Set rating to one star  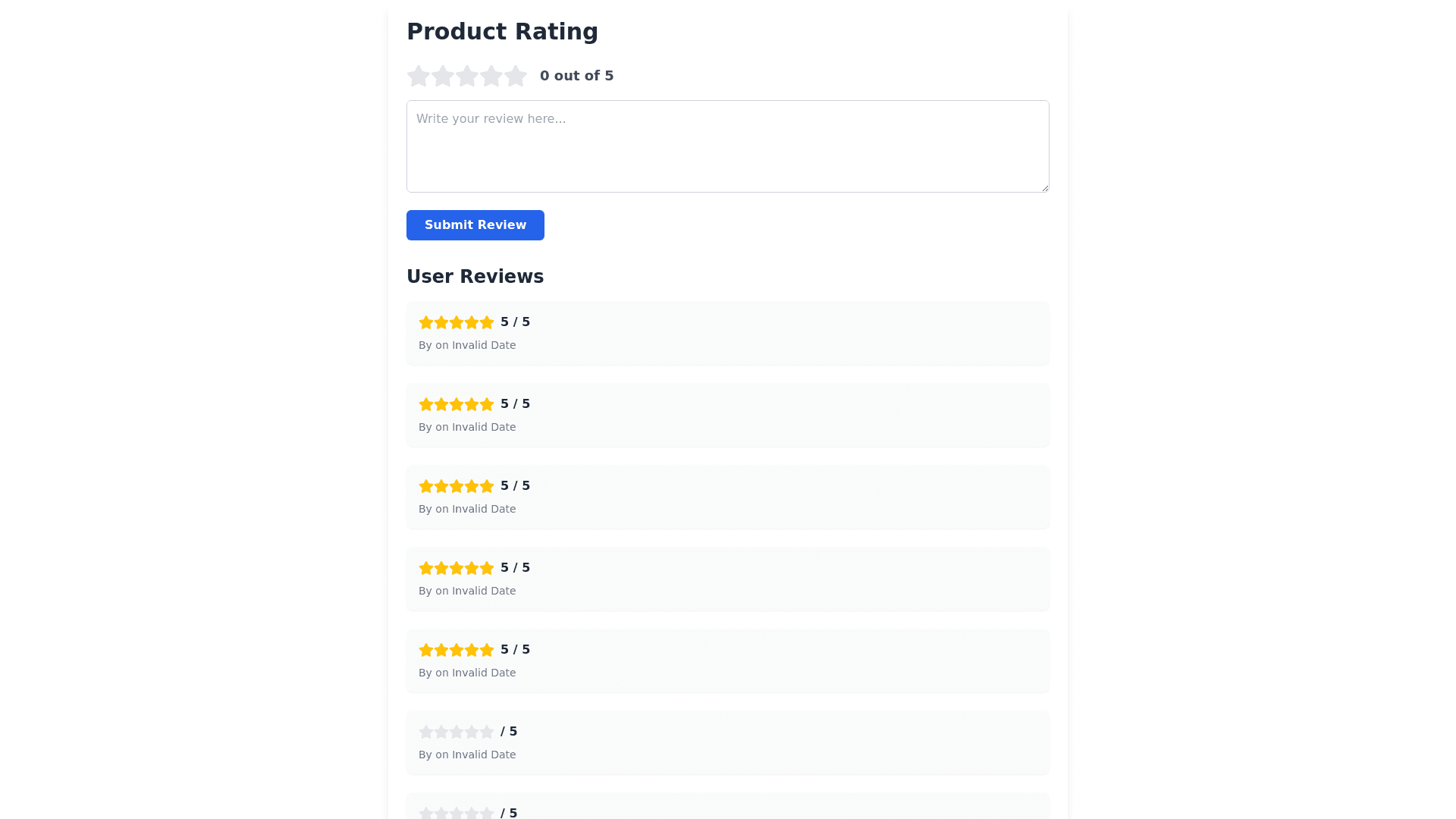click(x=419, y=76)
